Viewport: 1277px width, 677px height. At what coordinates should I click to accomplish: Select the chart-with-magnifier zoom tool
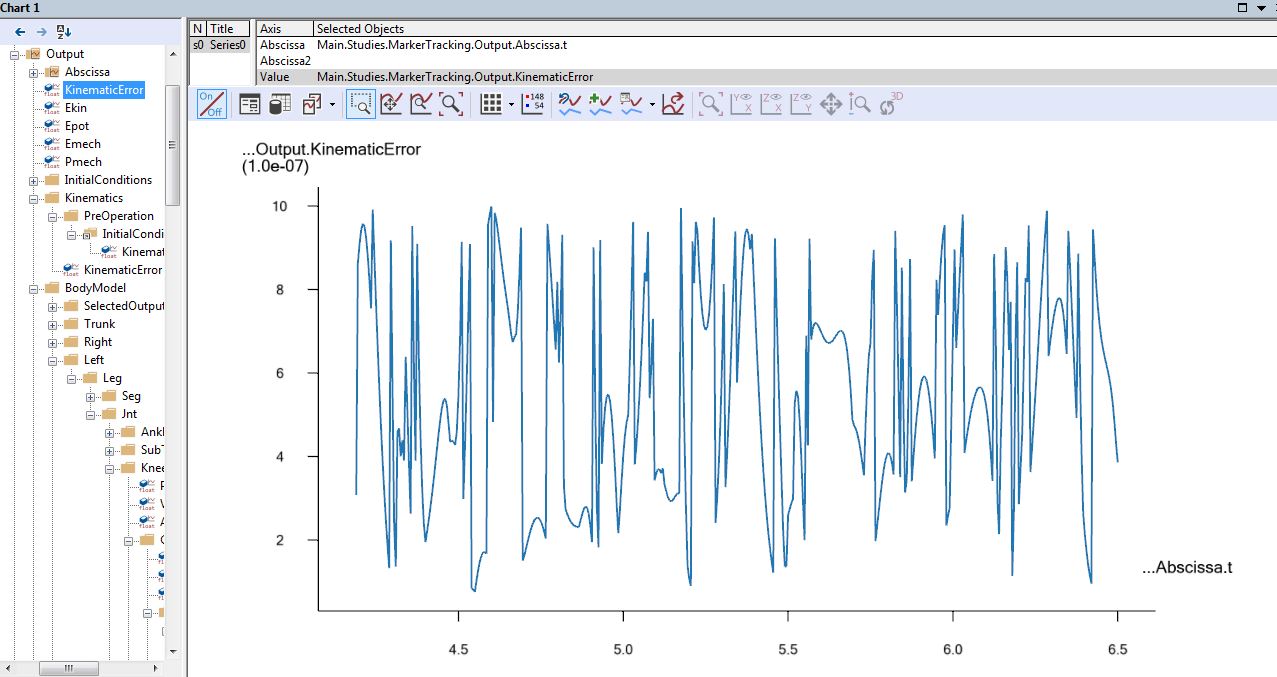(x=421, y=103)
